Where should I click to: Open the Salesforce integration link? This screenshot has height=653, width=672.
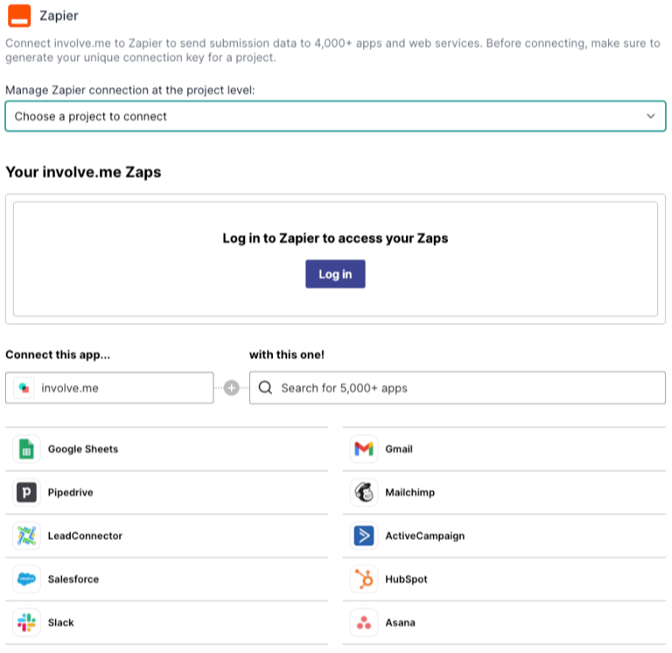click(x=73, y=579)
